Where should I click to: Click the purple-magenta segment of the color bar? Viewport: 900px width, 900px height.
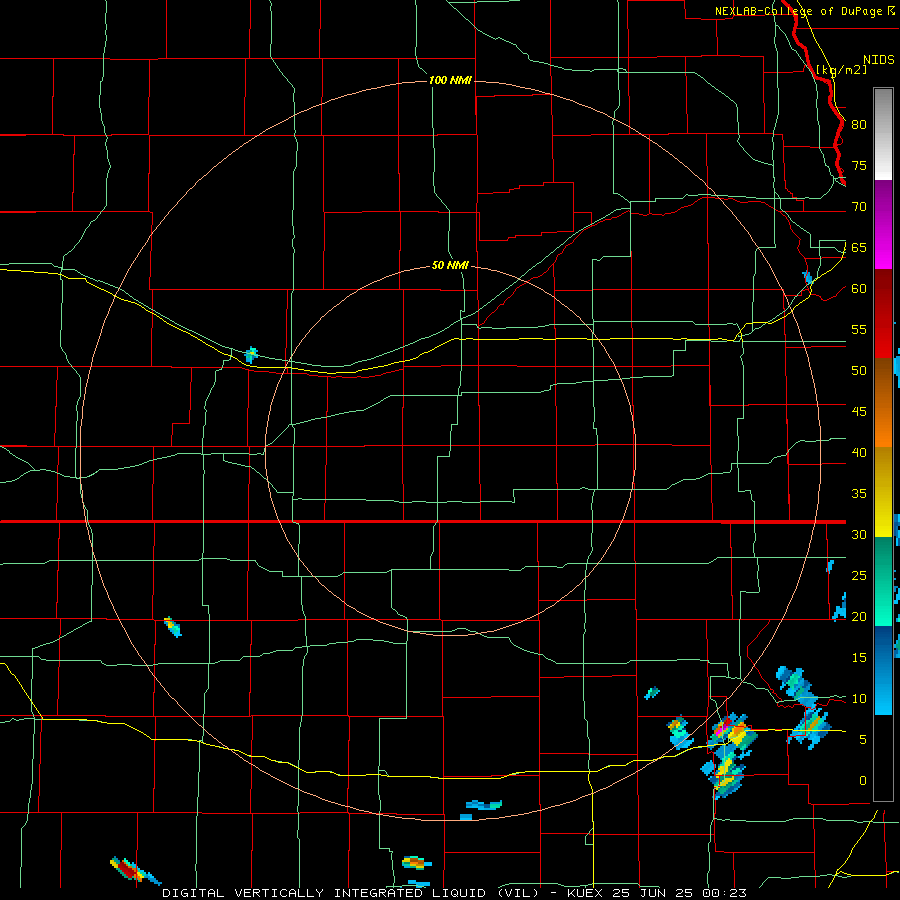883,224
